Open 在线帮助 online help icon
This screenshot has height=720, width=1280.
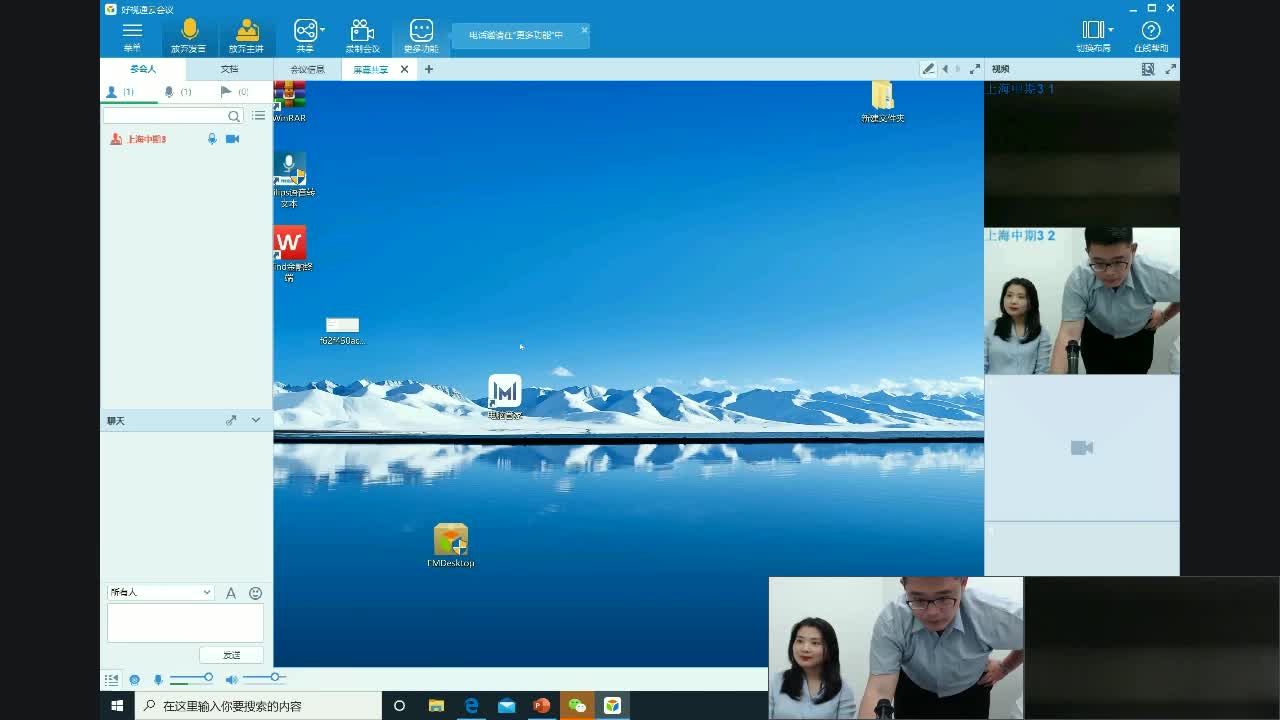1151,36
